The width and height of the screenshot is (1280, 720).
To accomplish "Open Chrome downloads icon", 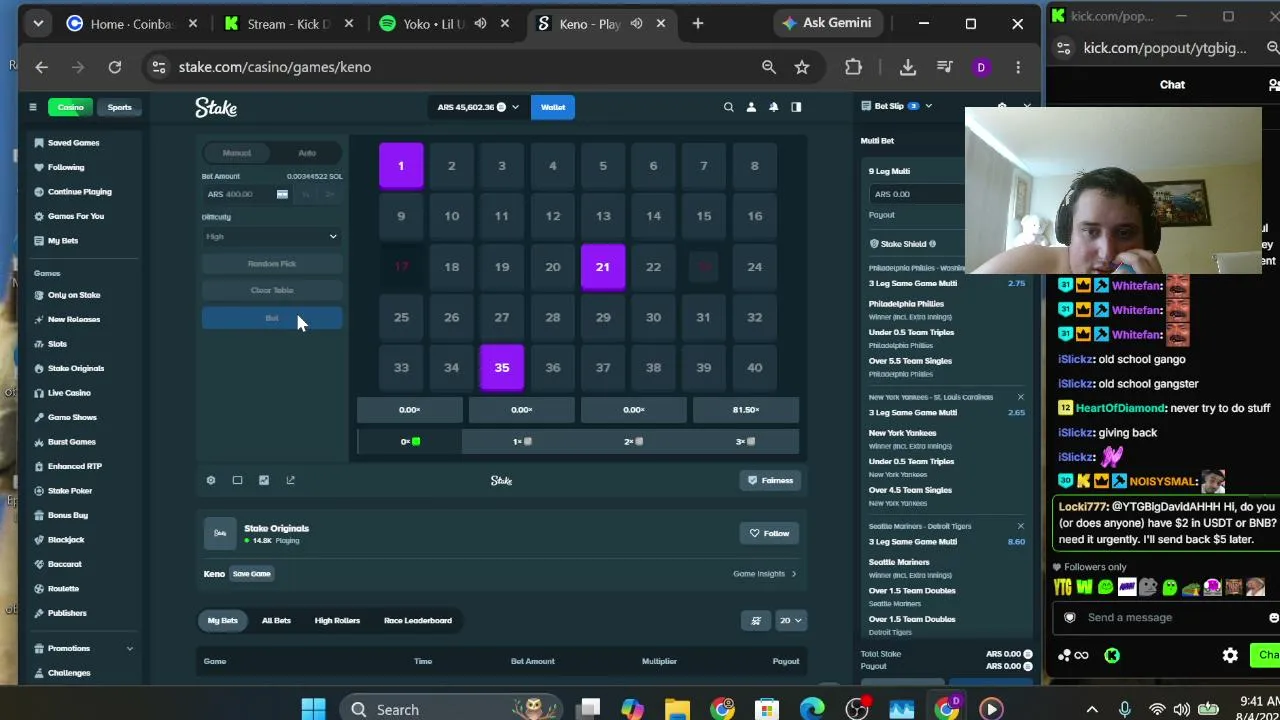I will click(x=908, y=67).
